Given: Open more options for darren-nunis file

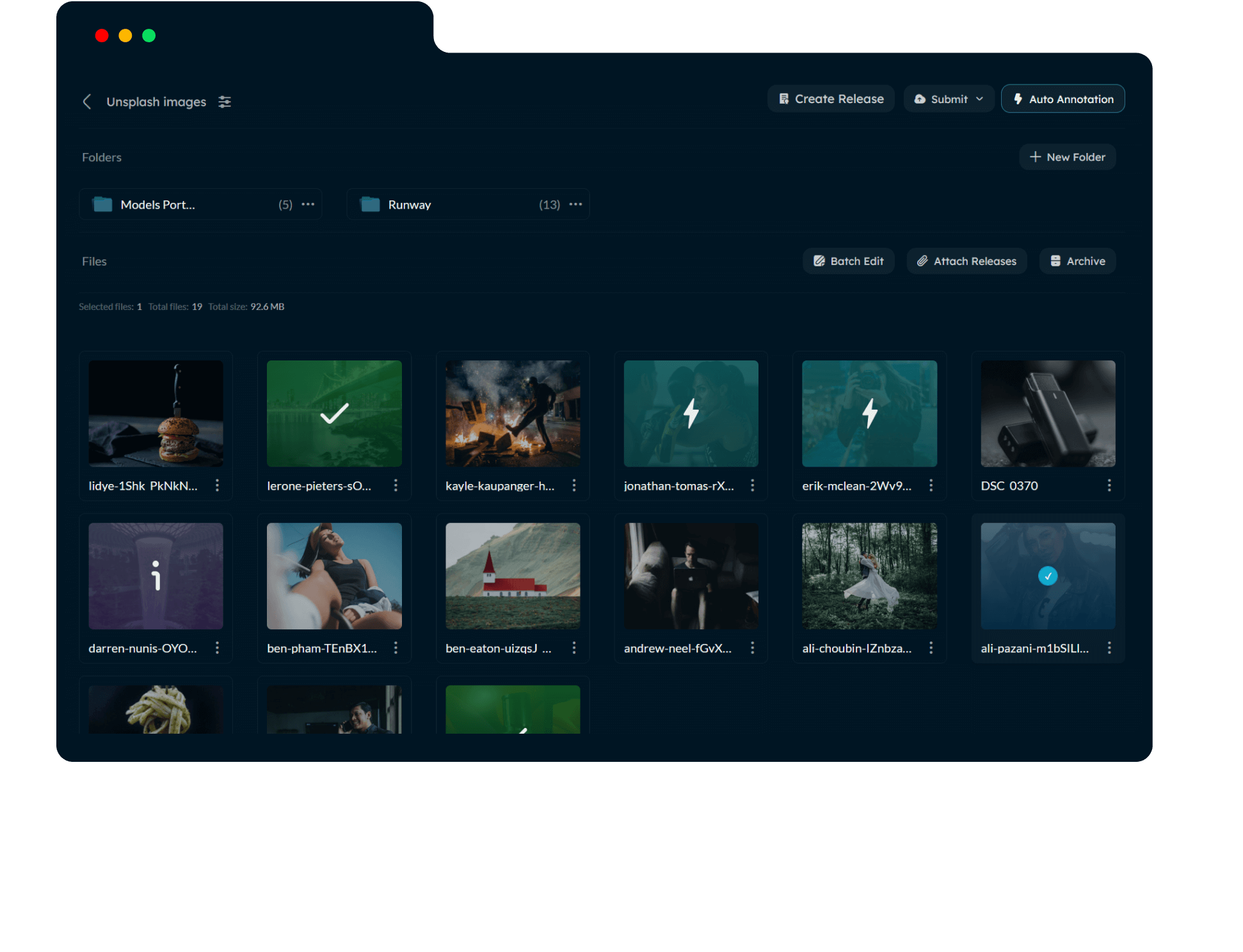Looking at the screenshot, I should click(x=218, y=649).
